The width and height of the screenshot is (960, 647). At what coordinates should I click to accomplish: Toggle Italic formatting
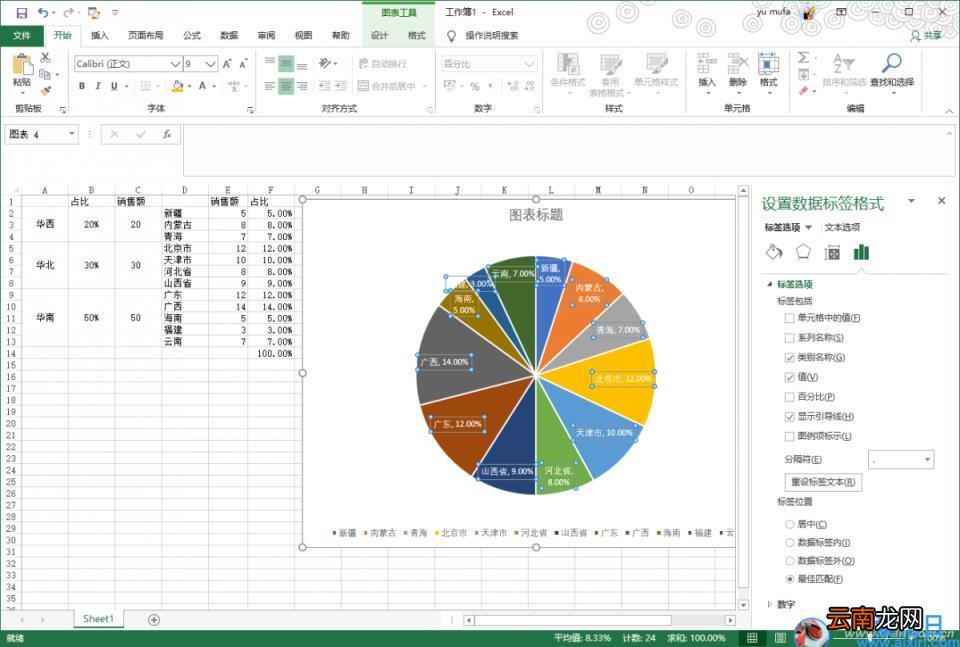click(x=97, y=86)
